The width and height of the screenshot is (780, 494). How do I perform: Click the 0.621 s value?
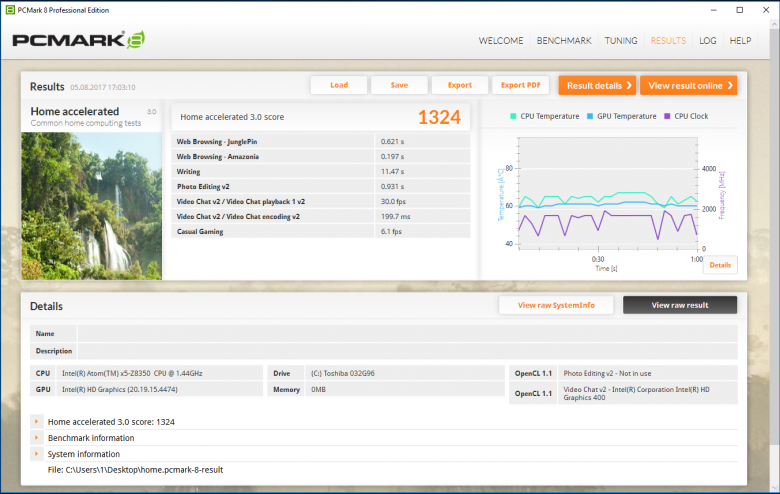pyautogui.click(x=392, y=142)
